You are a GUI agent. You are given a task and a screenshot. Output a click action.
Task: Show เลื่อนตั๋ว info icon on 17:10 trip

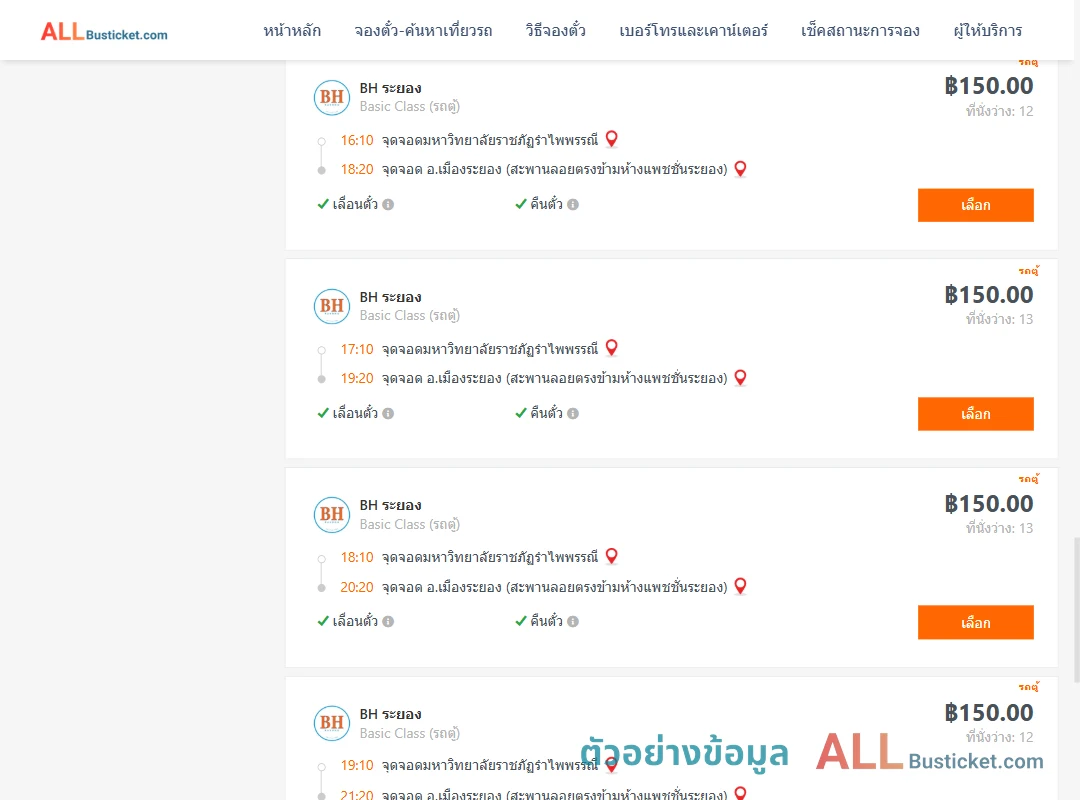[388, 413]
